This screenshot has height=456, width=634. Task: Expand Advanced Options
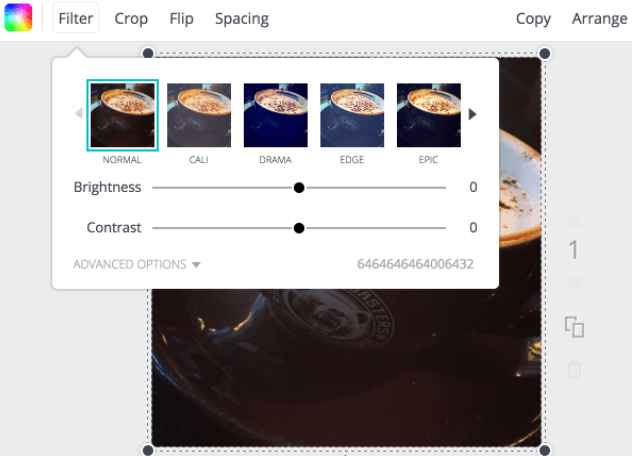[137, 265]
